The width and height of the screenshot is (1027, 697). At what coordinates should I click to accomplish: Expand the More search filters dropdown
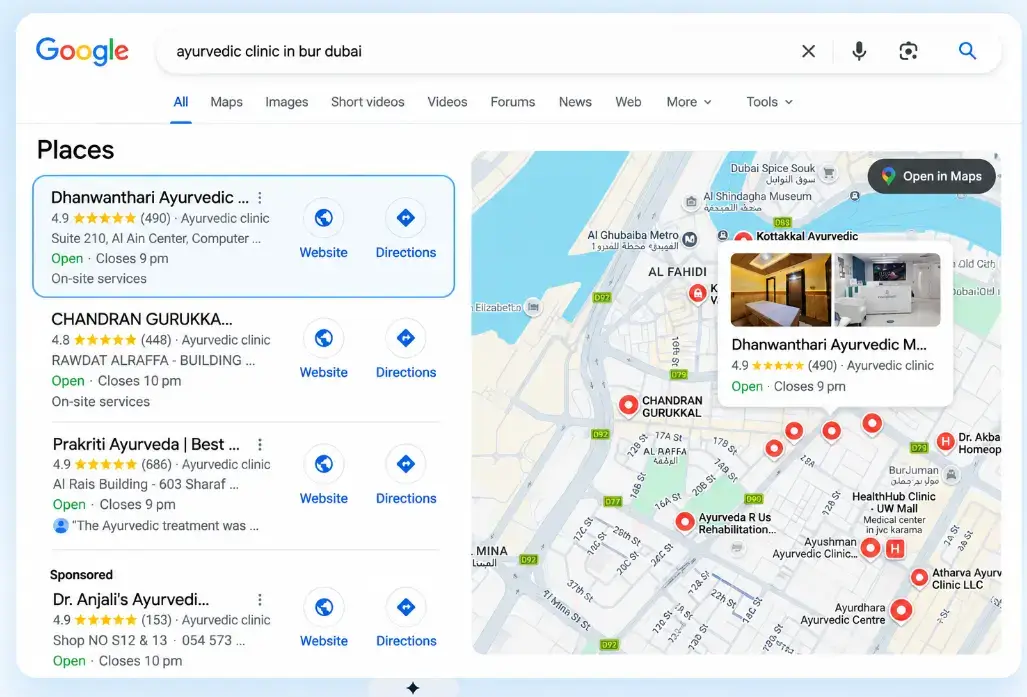click(x=688, y=102)
